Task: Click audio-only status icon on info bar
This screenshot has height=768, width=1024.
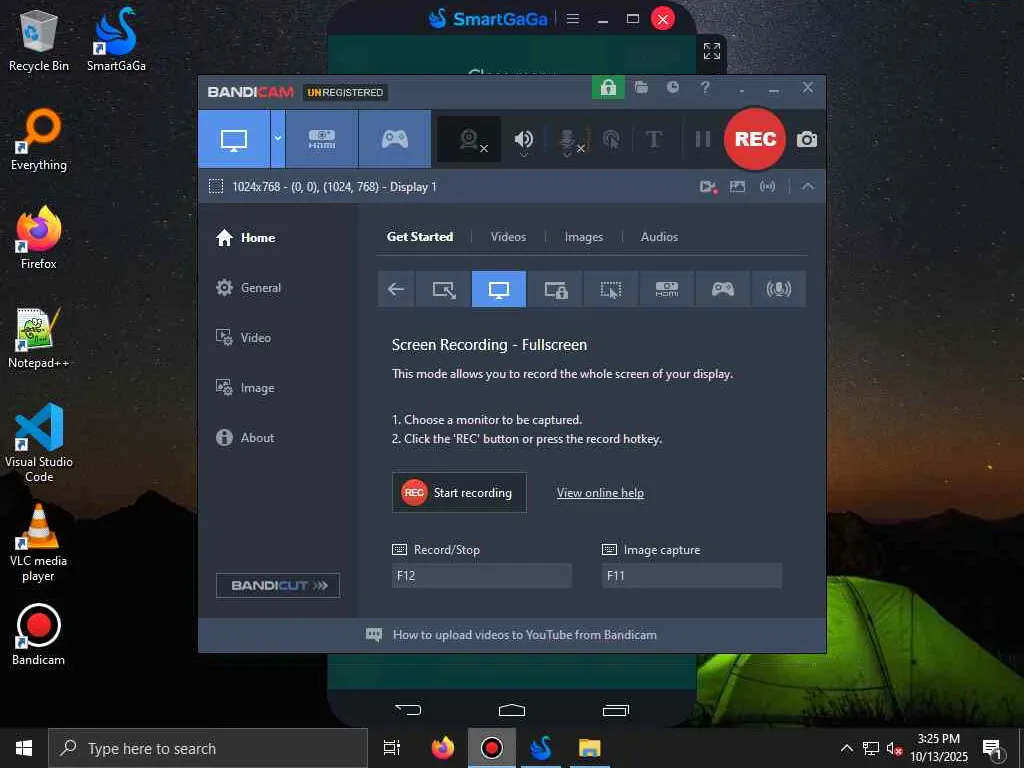Action: tap(767, 187)
